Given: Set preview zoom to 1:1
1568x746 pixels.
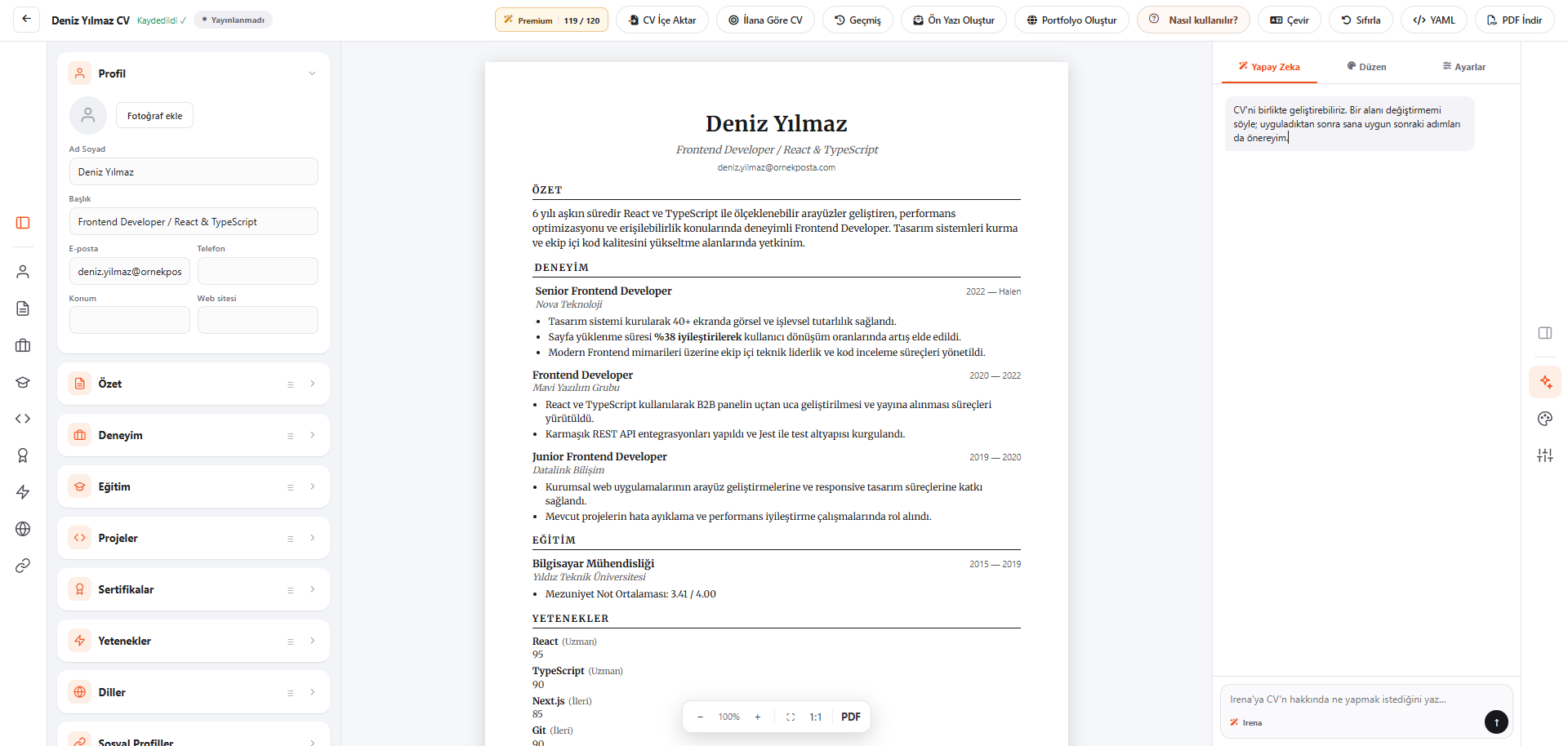Looking at the screenshot, I should pos(815,717).
